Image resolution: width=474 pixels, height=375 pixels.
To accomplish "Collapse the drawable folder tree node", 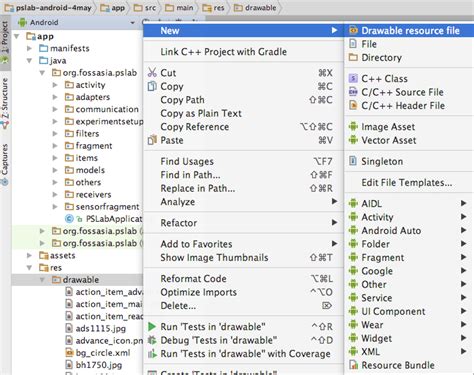I will (42, 280).
